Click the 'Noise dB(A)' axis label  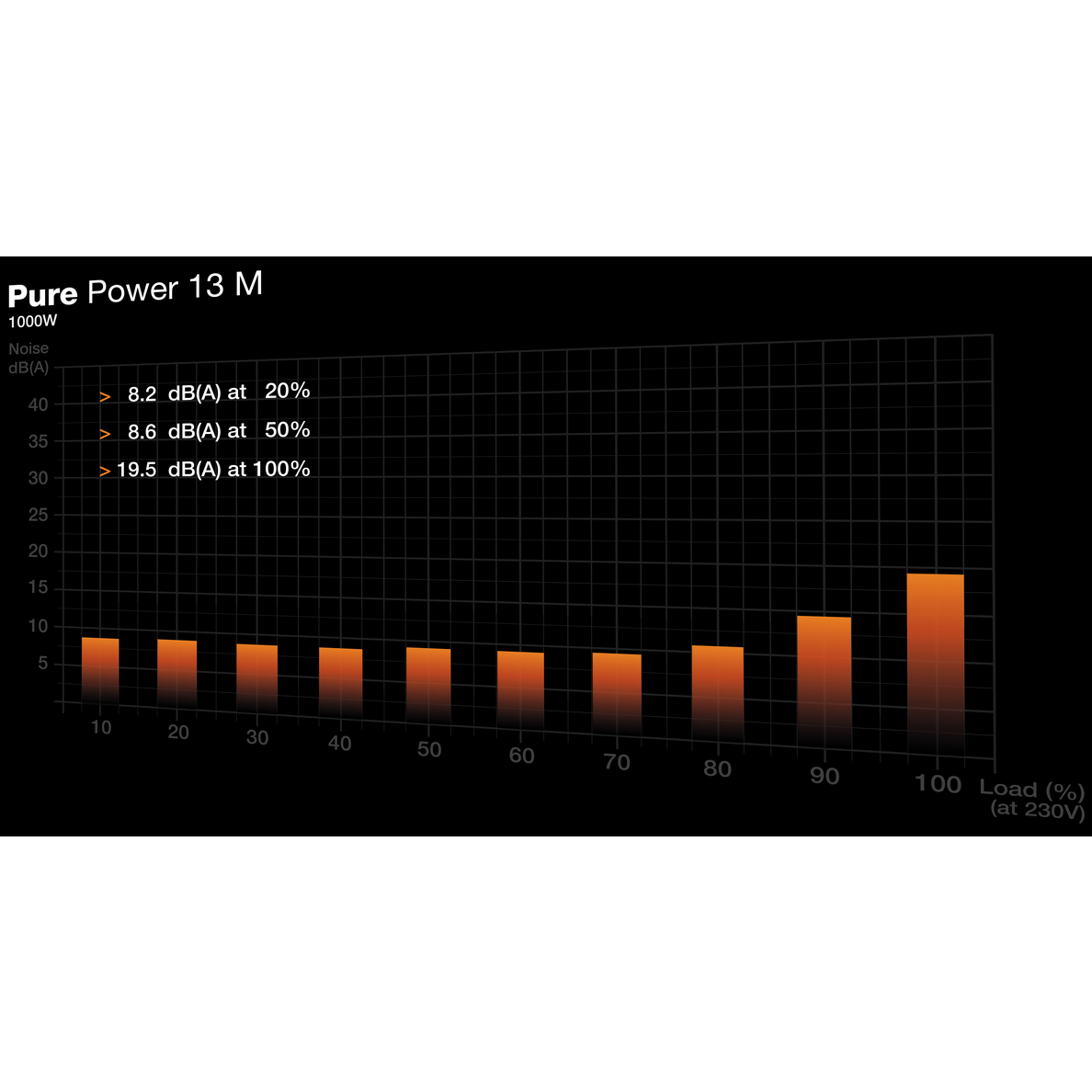tap(28, 358)
